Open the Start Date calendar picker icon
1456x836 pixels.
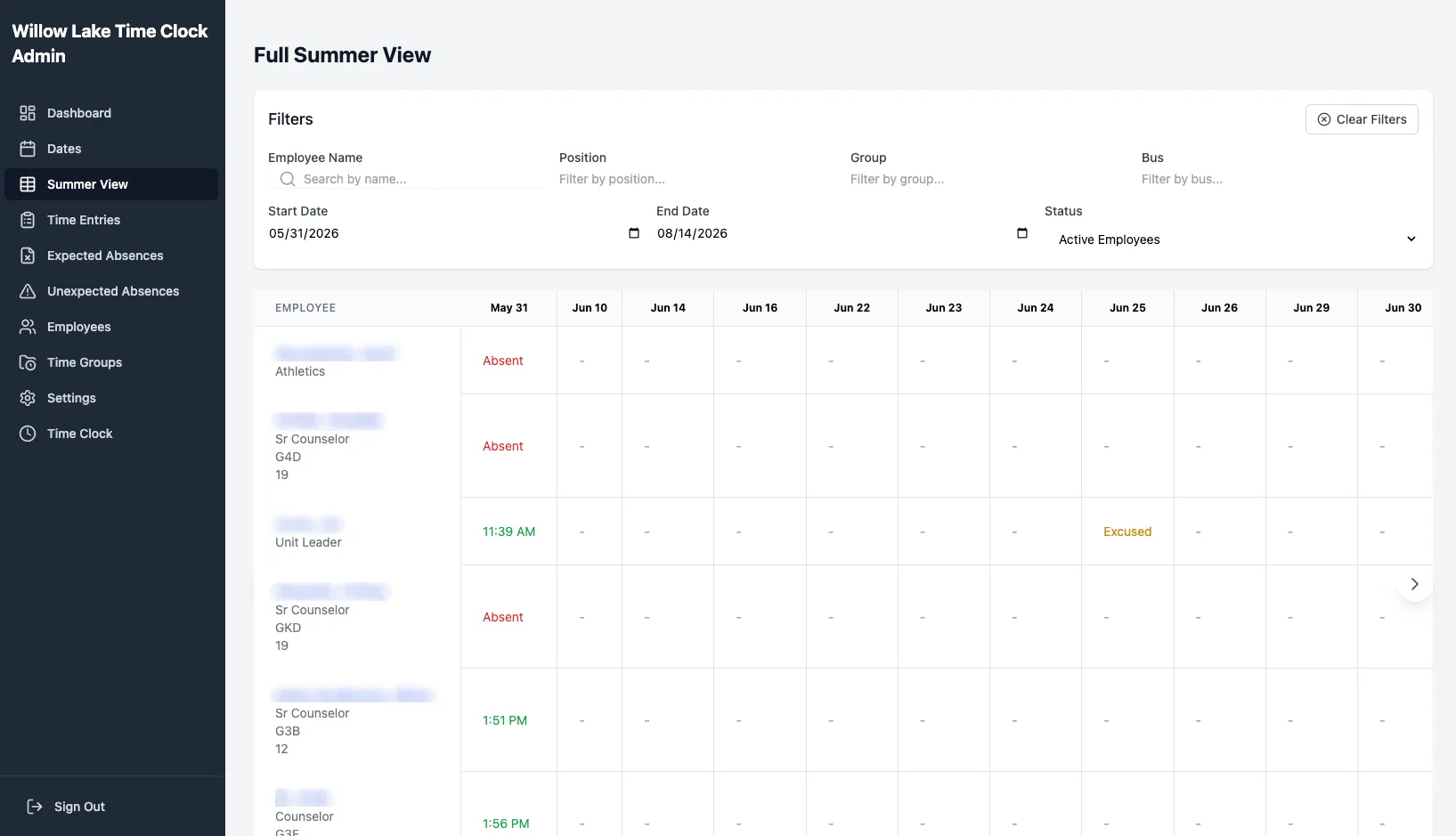(634, 233)
